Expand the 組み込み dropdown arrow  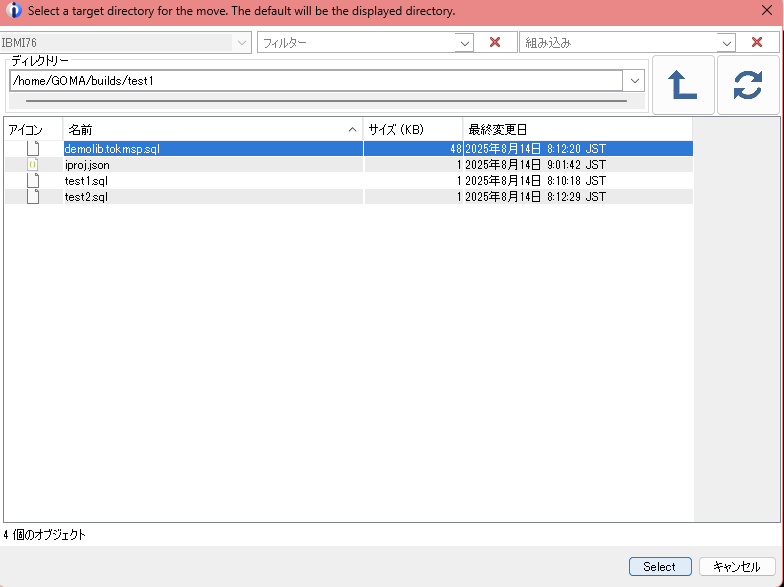point(726,43)
